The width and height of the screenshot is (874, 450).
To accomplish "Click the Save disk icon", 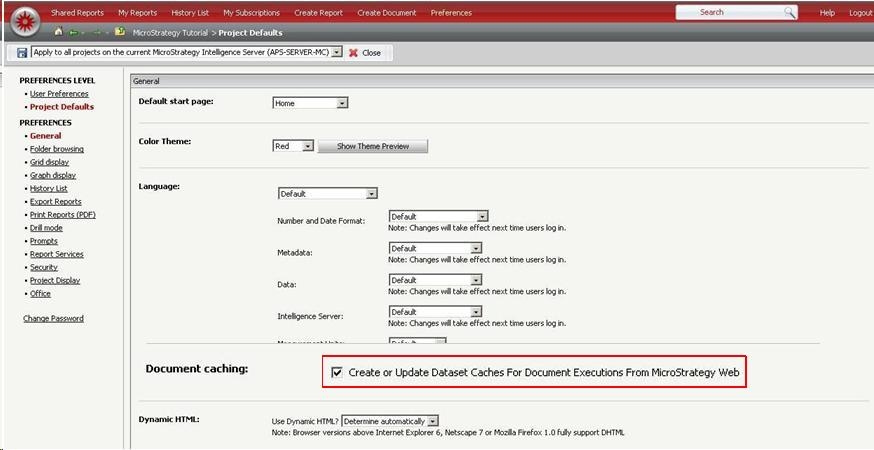I will [x=23, y=52].
